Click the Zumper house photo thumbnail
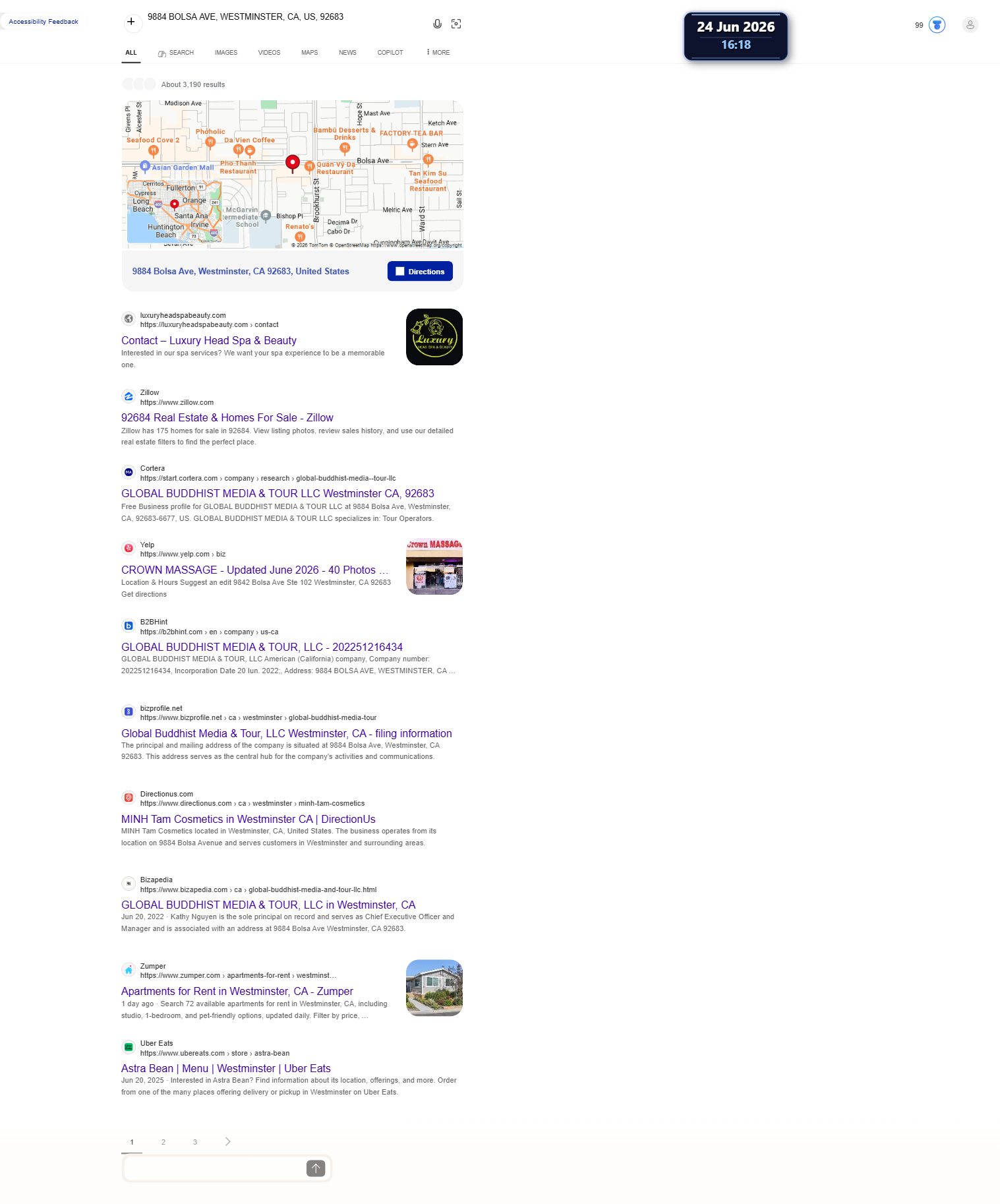Image resolution: width=1000 pixels, height=1204 pixels. [x=434, y=988]
